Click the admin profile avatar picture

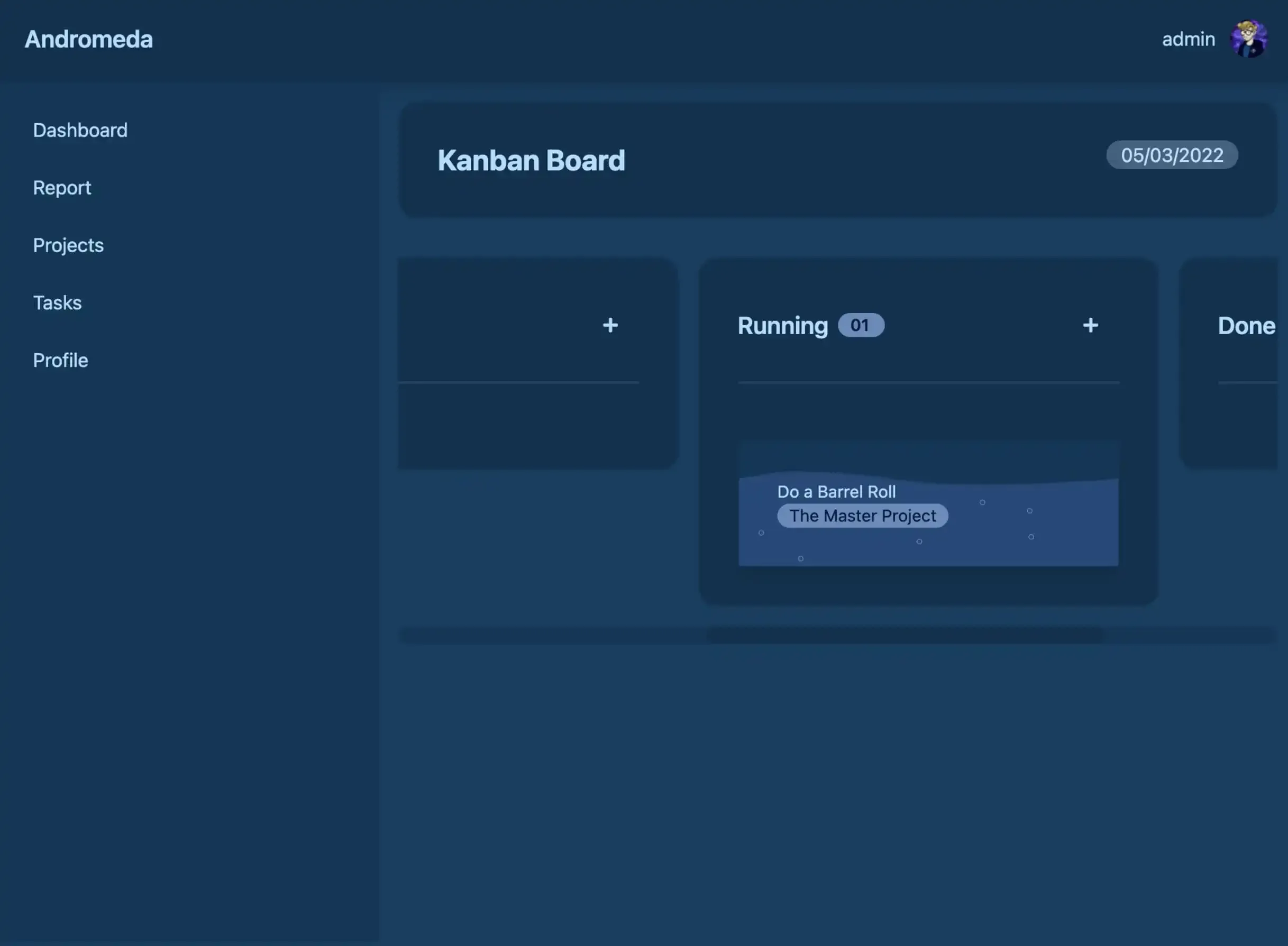[1248, 39]
